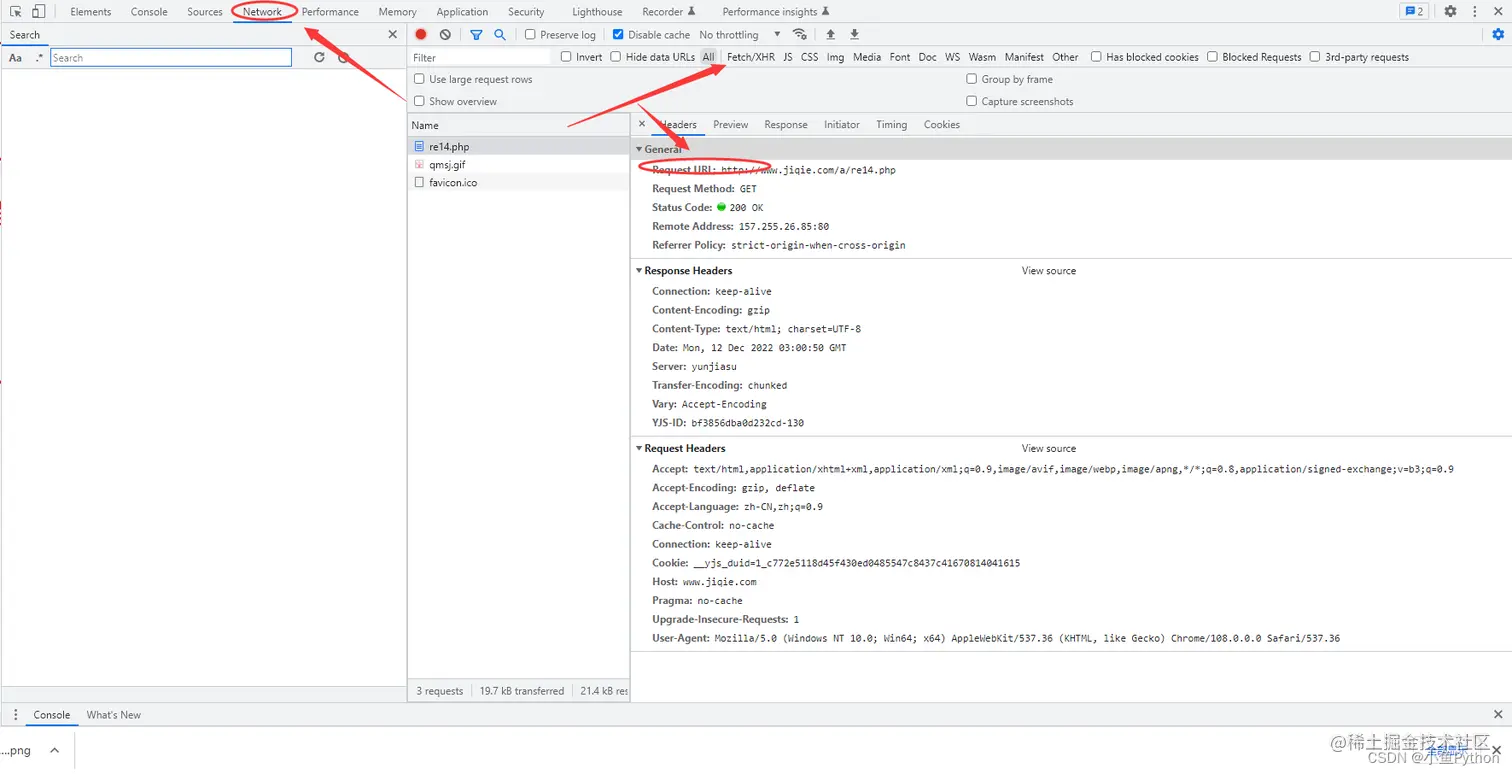Stop recording network log with red button
The image size is (1512, 774).
point(421,34)
